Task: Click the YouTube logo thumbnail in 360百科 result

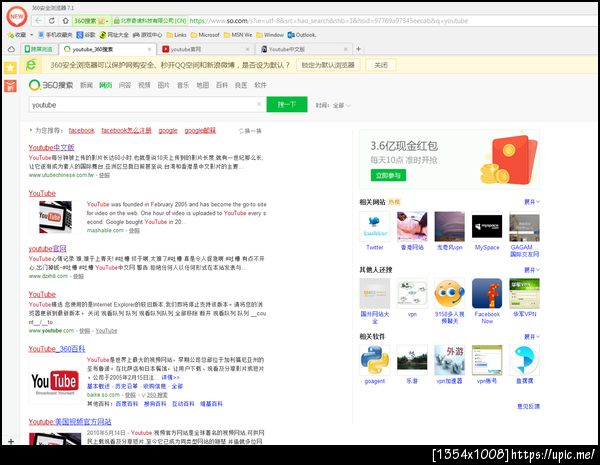Action: click(55, 381)
